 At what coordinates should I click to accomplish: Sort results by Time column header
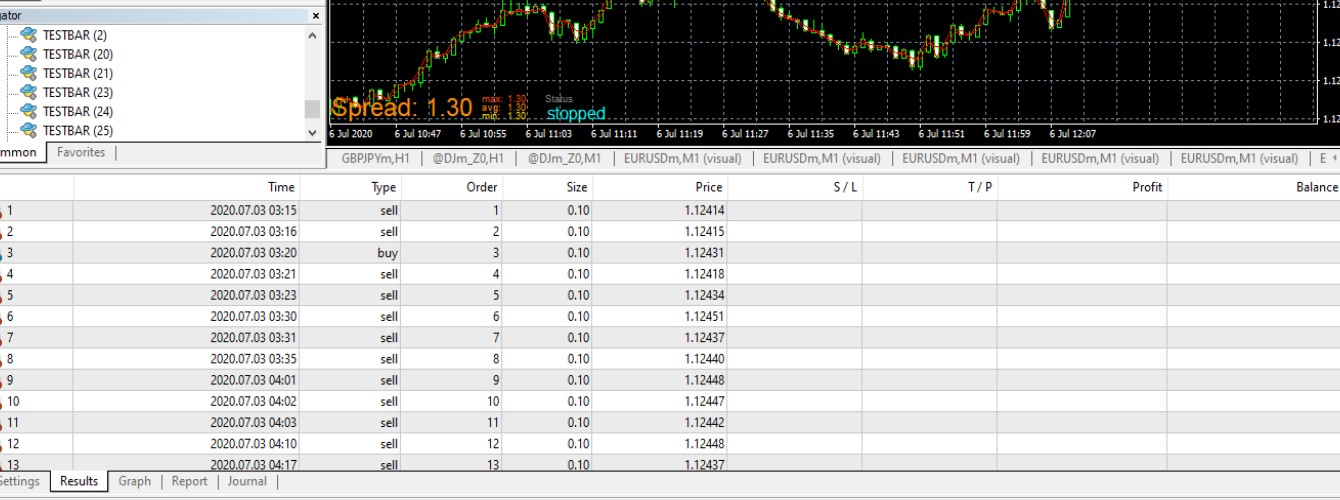pyautogui.click(x=187, y=187)
